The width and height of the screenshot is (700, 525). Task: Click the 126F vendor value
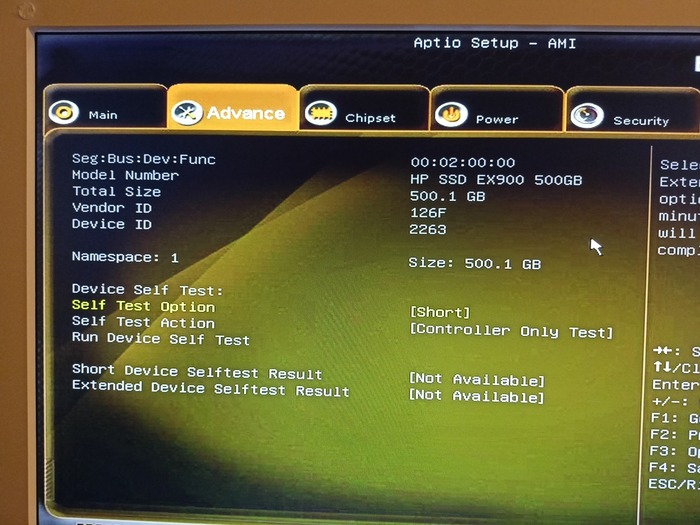[x=428, y=212]
